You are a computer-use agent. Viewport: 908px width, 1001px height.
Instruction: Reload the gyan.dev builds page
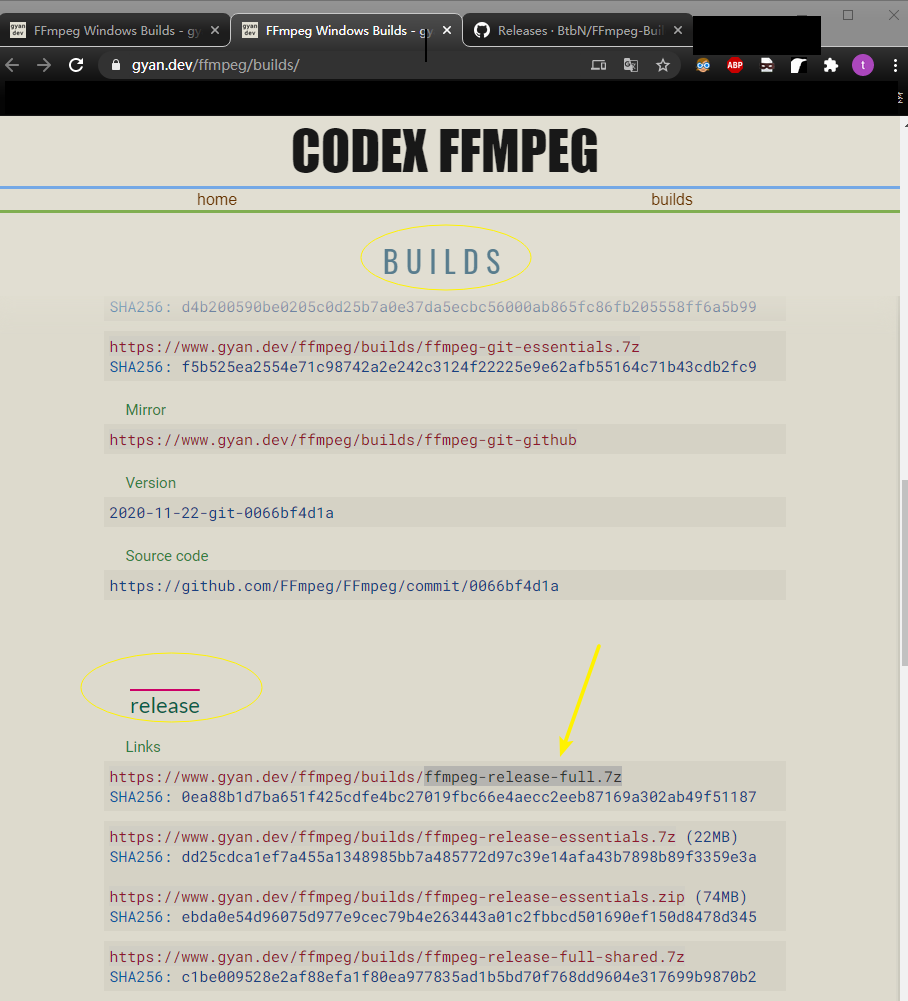point(76,65)
